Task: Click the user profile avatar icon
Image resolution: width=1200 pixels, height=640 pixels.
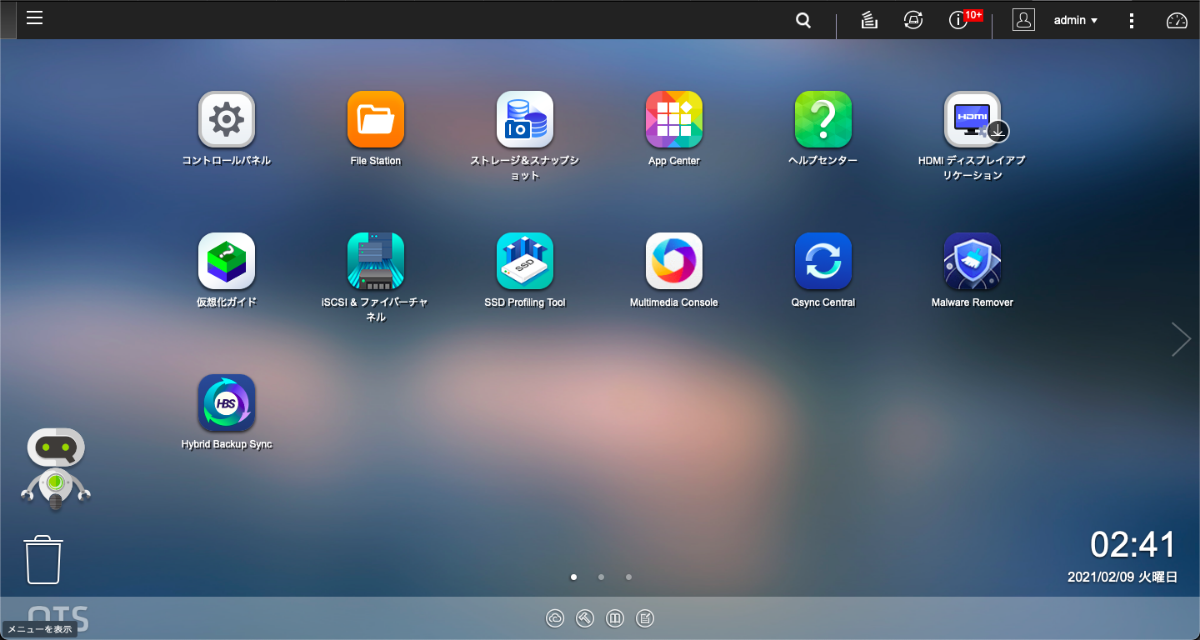Action: tap(1023, 20)
